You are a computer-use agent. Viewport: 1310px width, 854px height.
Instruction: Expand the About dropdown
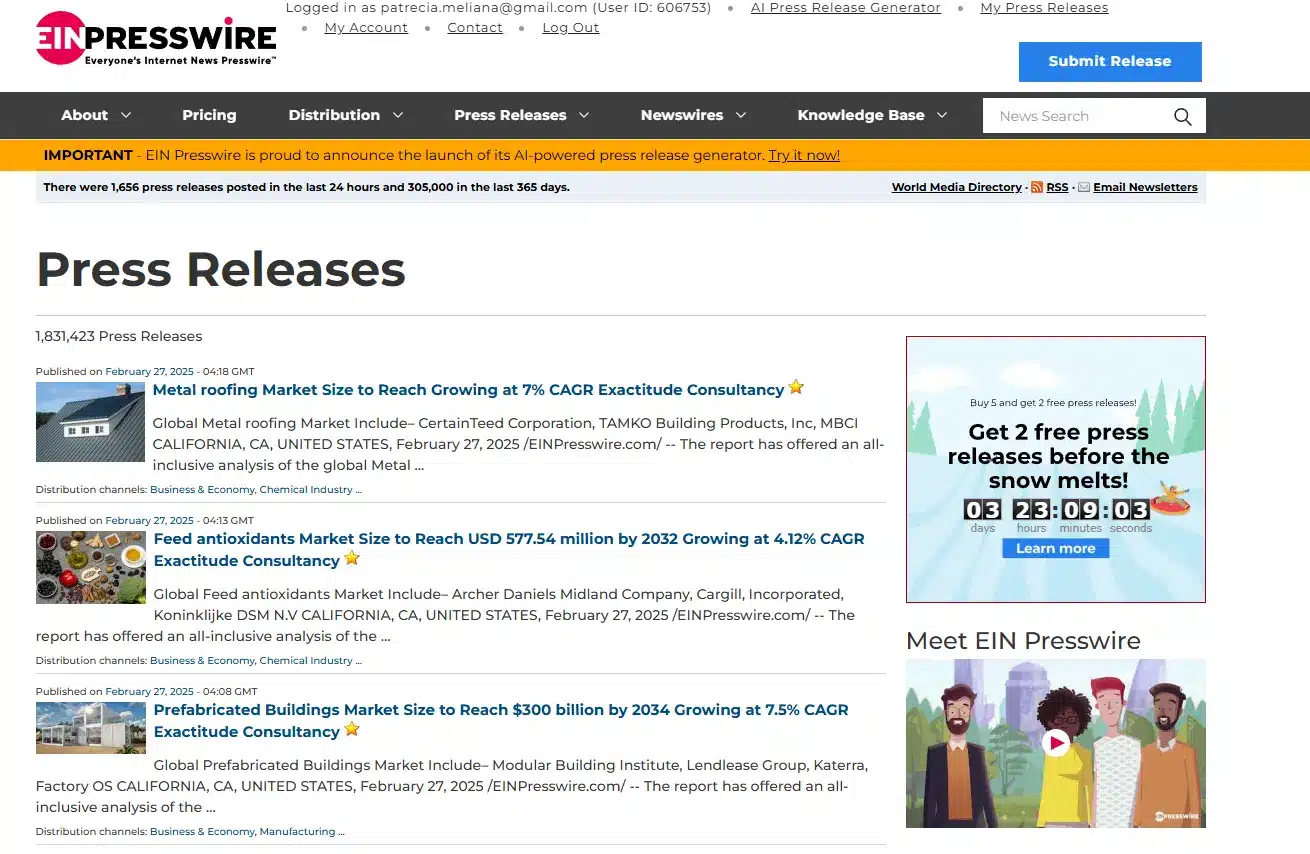[96, 115]
